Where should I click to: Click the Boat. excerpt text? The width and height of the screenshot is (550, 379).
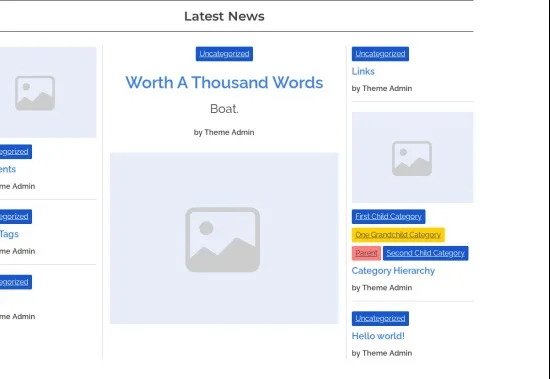pos(224,109)
